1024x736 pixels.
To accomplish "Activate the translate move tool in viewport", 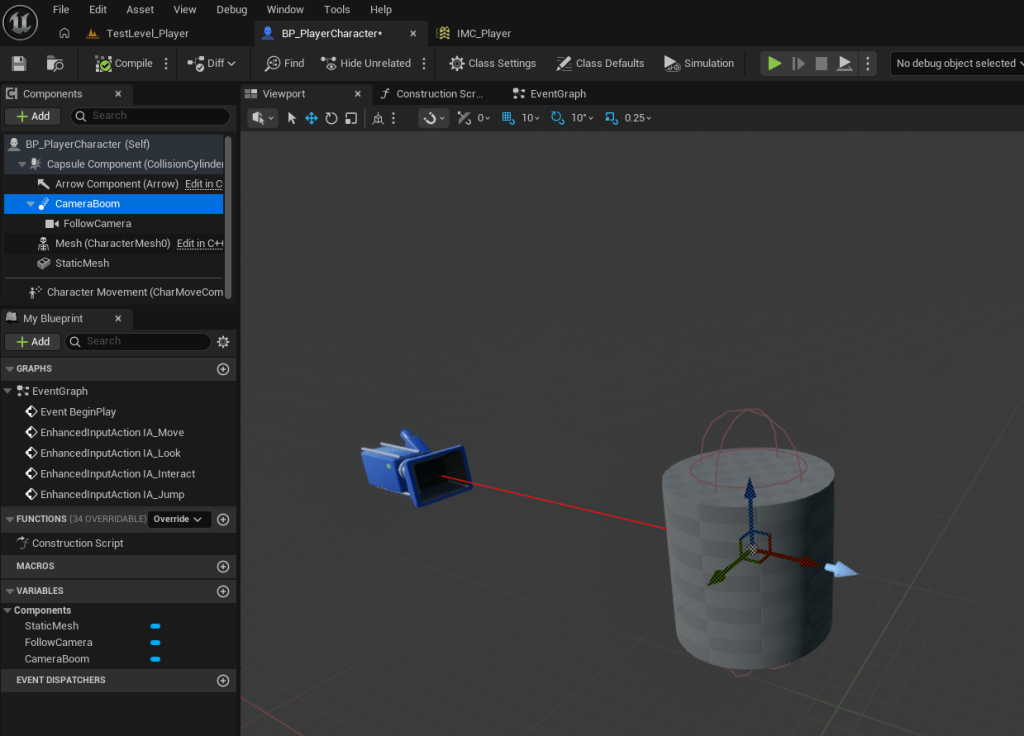I will (311, 118).
